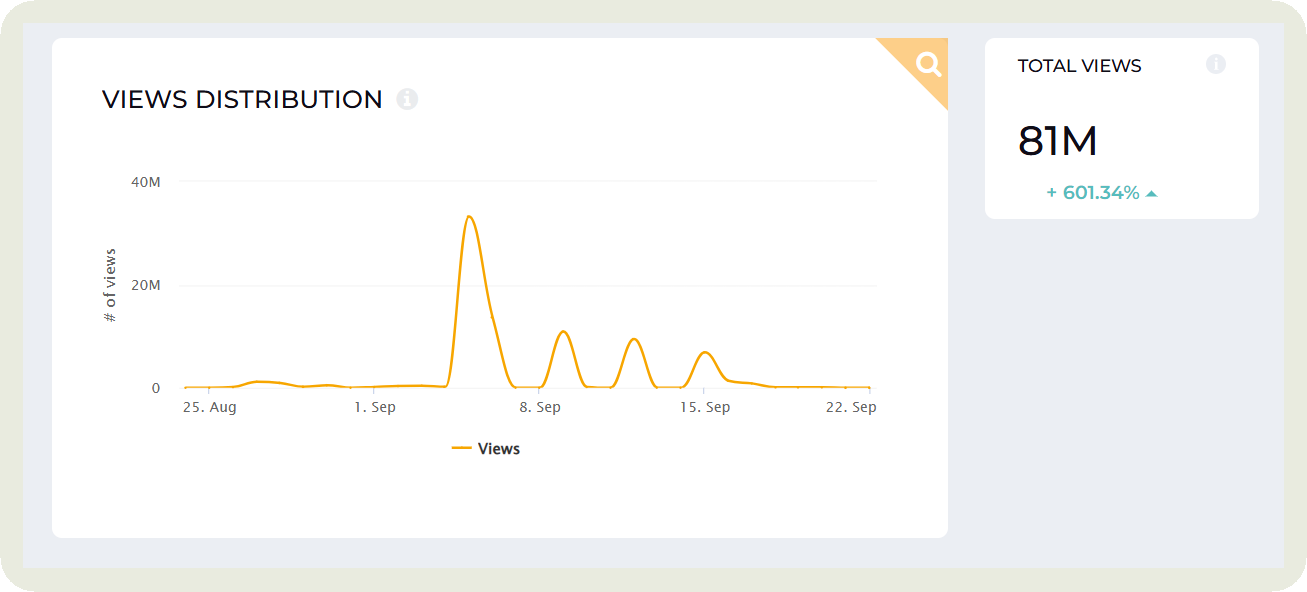Image resolution: width=1307 pixels, height=592 pixels.
Task: Click the upward triangle next to +601.34%
Action: point(1152,193)
